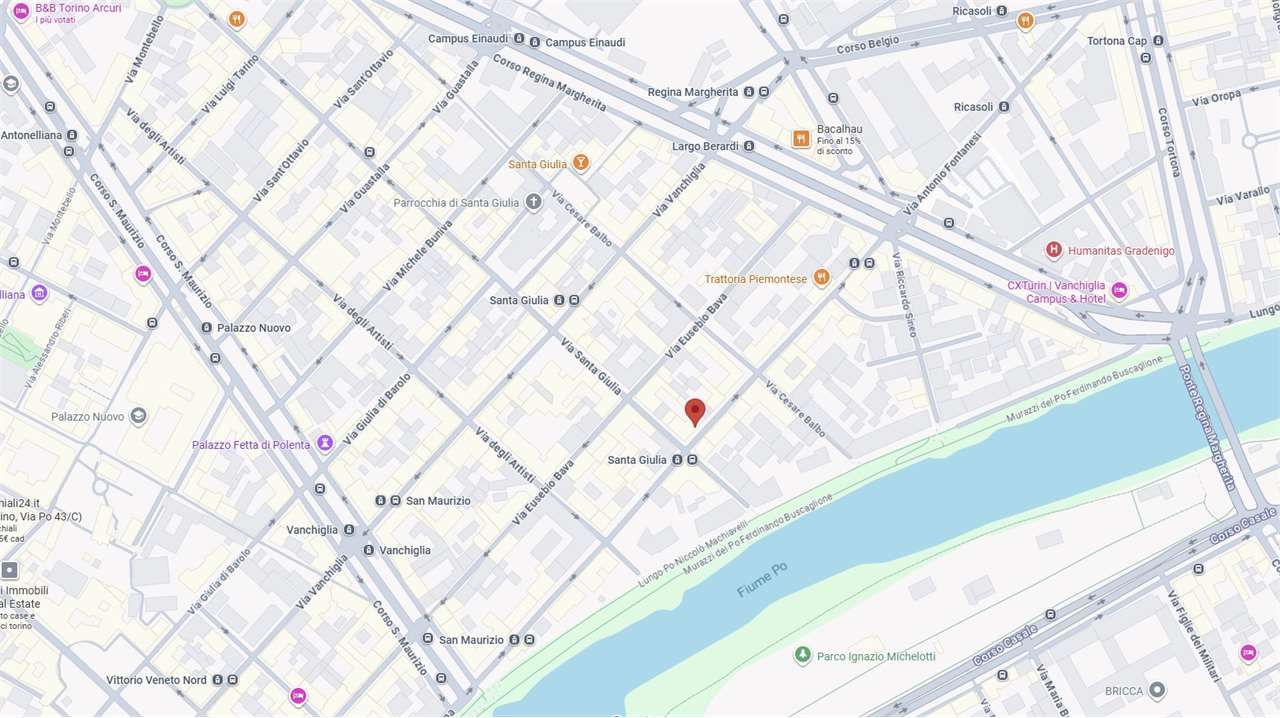Open the Humanitas Gradenigo hospital icon
1280x718 pixels.
[x=1053, y=250]
